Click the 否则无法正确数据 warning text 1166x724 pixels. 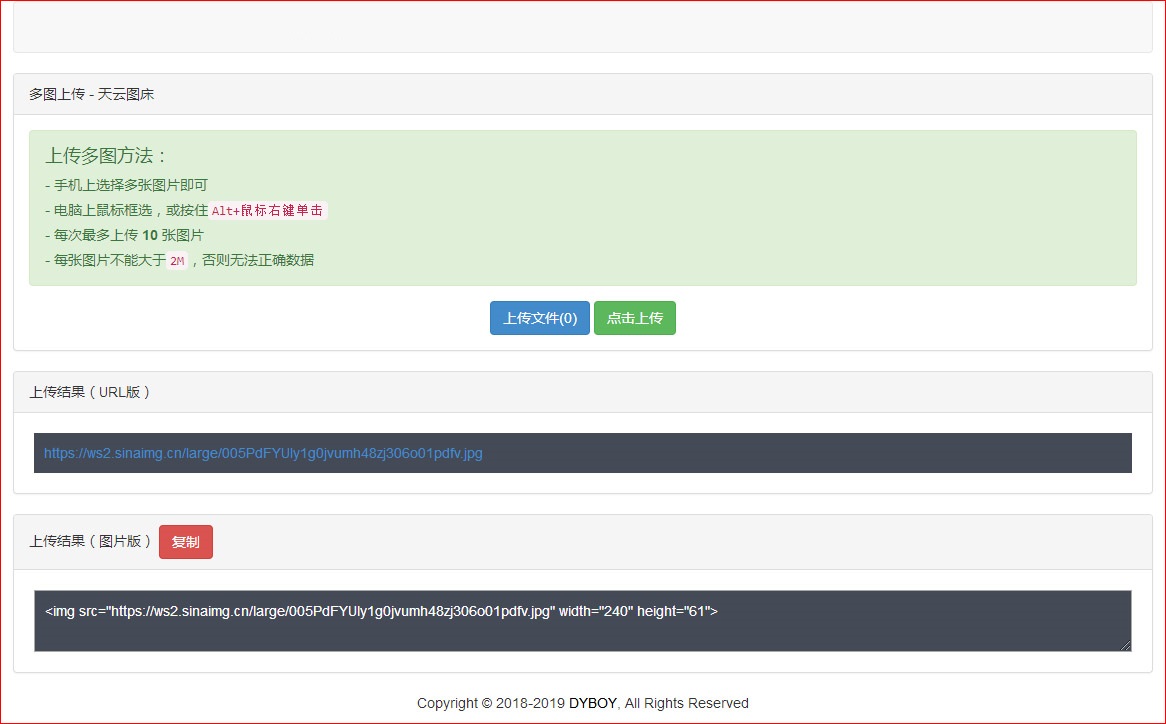(x=257, y=260)
